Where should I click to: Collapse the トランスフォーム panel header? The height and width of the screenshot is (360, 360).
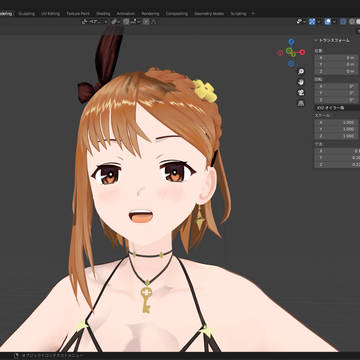pyautogui.click(x=334, y=40)
